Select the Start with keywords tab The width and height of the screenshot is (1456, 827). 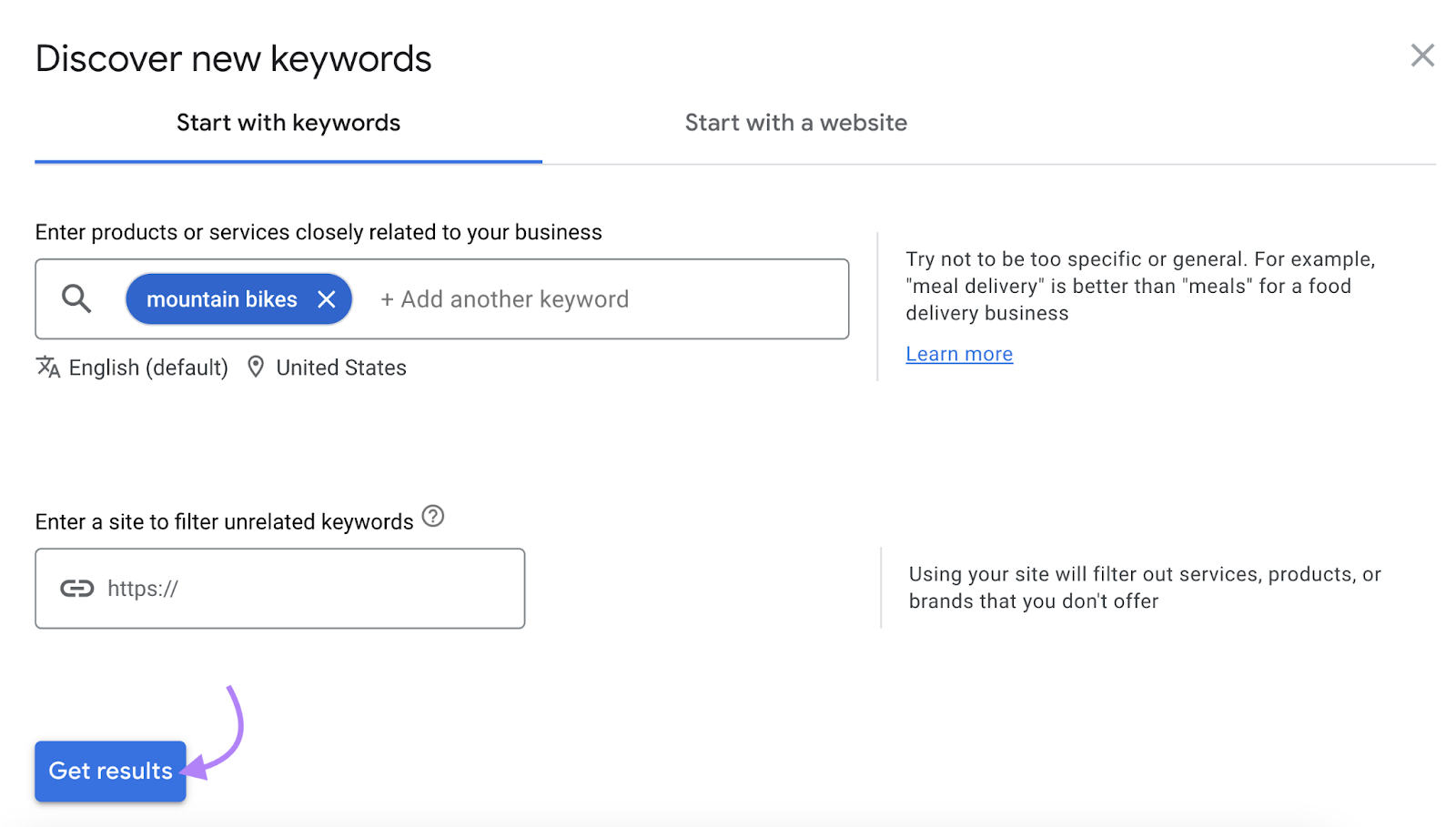(288, 123)
